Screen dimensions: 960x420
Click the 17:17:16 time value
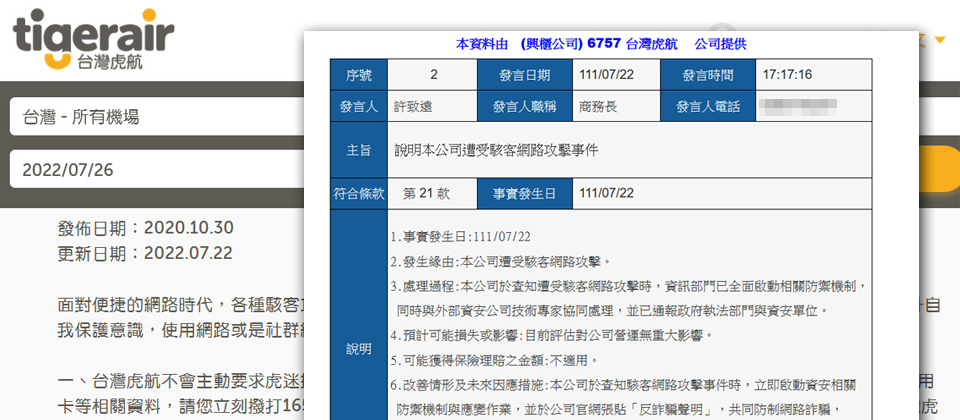787,75
